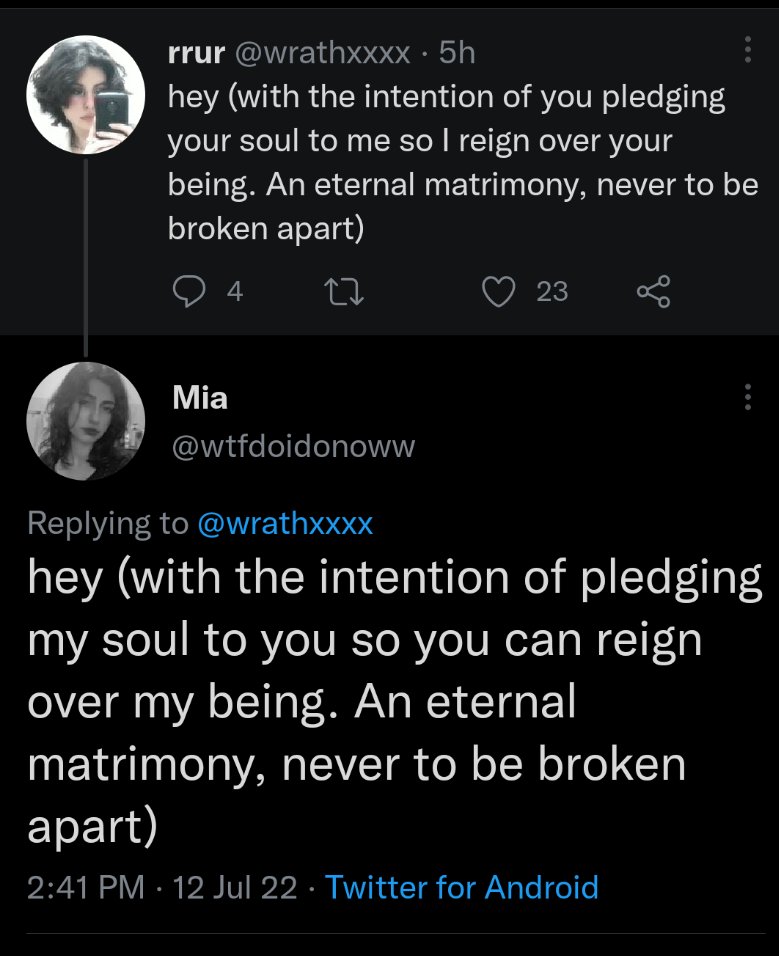
Task: Open more options on rrur's tweet
Action: 747,49
